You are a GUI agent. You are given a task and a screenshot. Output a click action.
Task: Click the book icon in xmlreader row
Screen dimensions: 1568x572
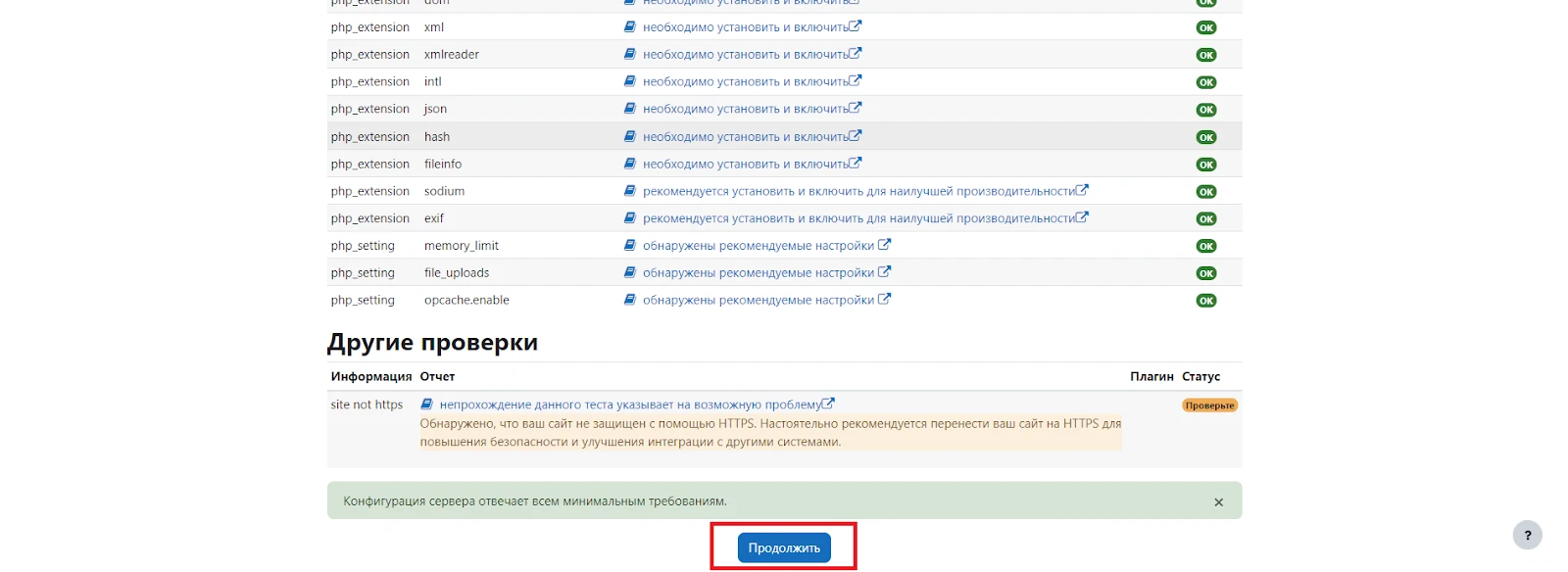coord(630,54)
